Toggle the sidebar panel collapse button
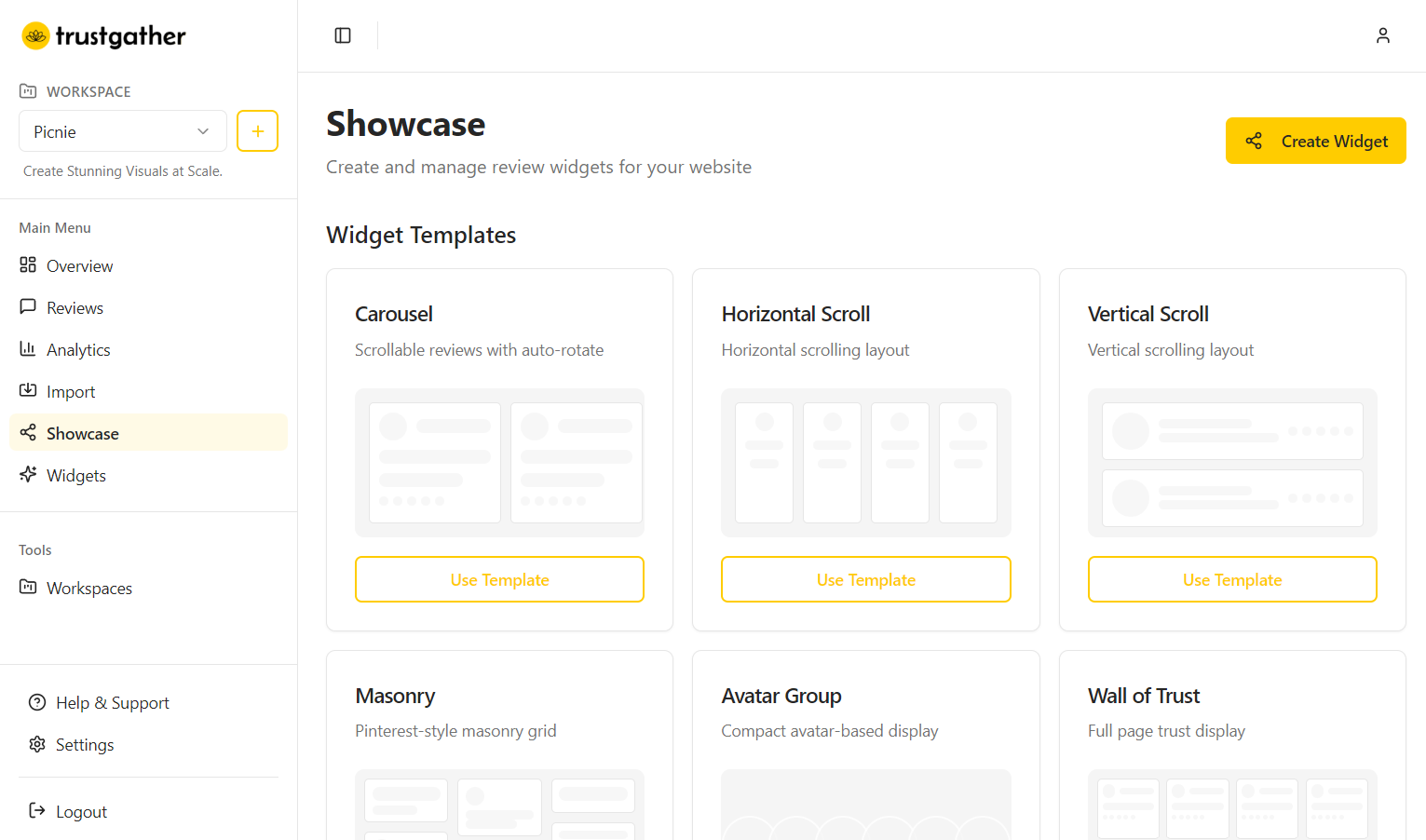The height and width of the screenshot is (840, 1426). (342, 34)
